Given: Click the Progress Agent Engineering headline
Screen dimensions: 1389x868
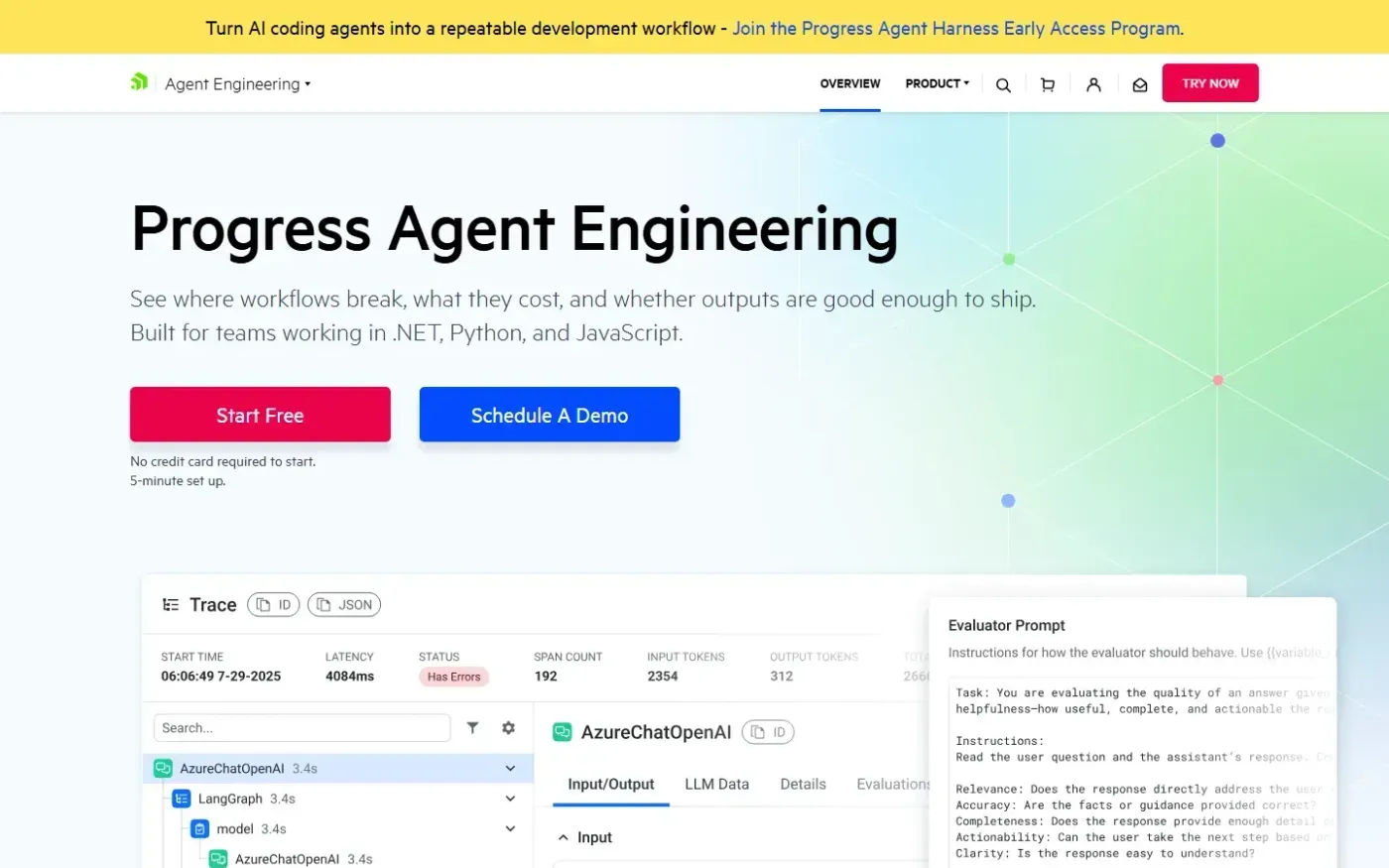Looking at the screenshot, I should click(x=515, y=229).
